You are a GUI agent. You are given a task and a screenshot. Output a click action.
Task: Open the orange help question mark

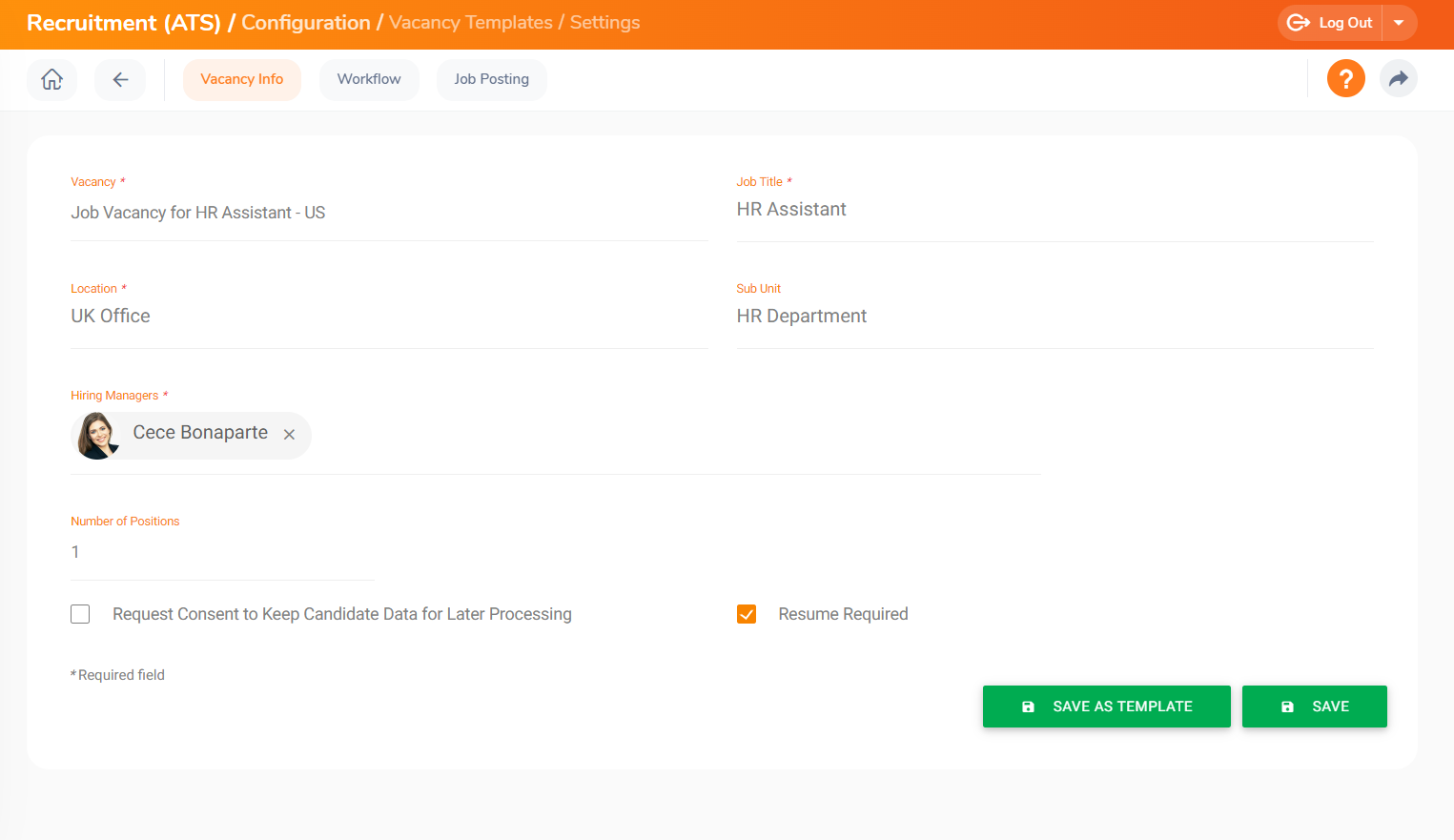tap(1345, 78)
